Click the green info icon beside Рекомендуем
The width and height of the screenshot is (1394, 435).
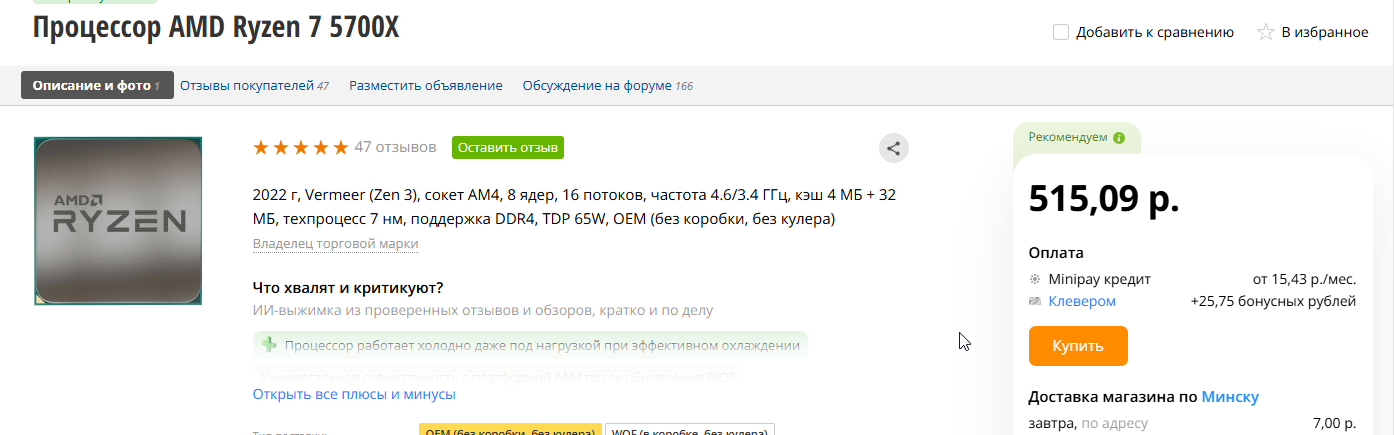[x=1119, y=137]
